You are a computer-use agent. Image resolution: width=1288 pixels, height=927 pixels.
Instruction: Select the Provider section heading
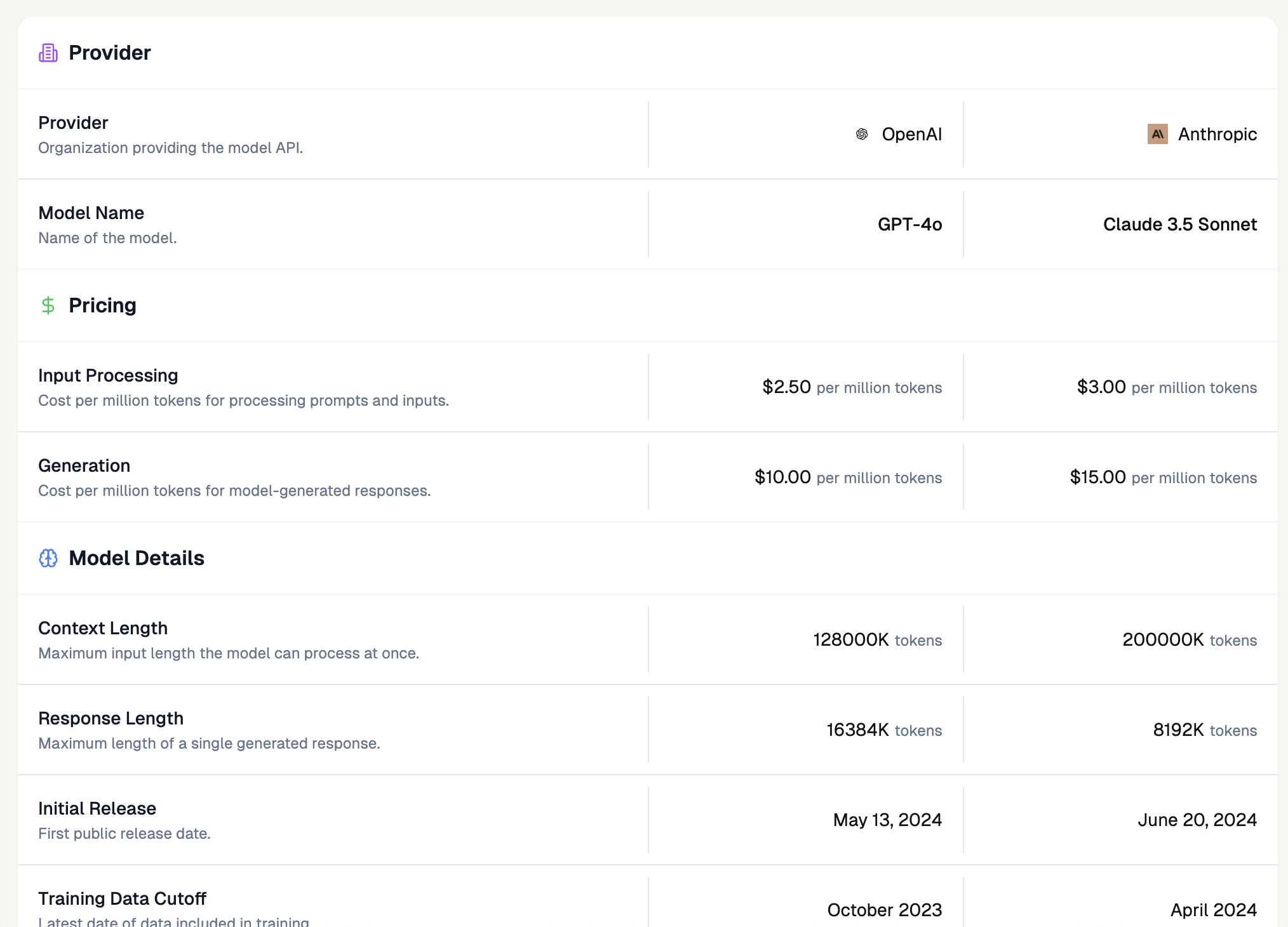(x=110, y=53)
